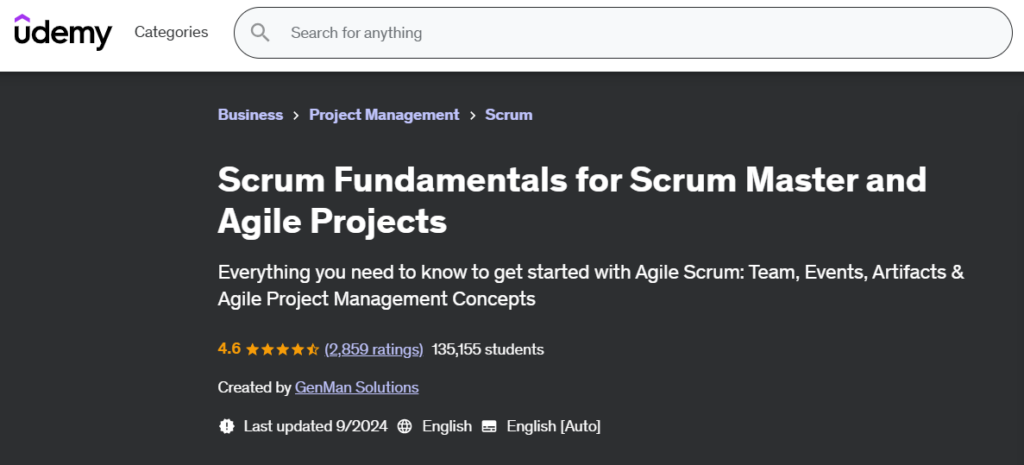Click the globe language icon
1024x465 pixels.
click(405, 426)
